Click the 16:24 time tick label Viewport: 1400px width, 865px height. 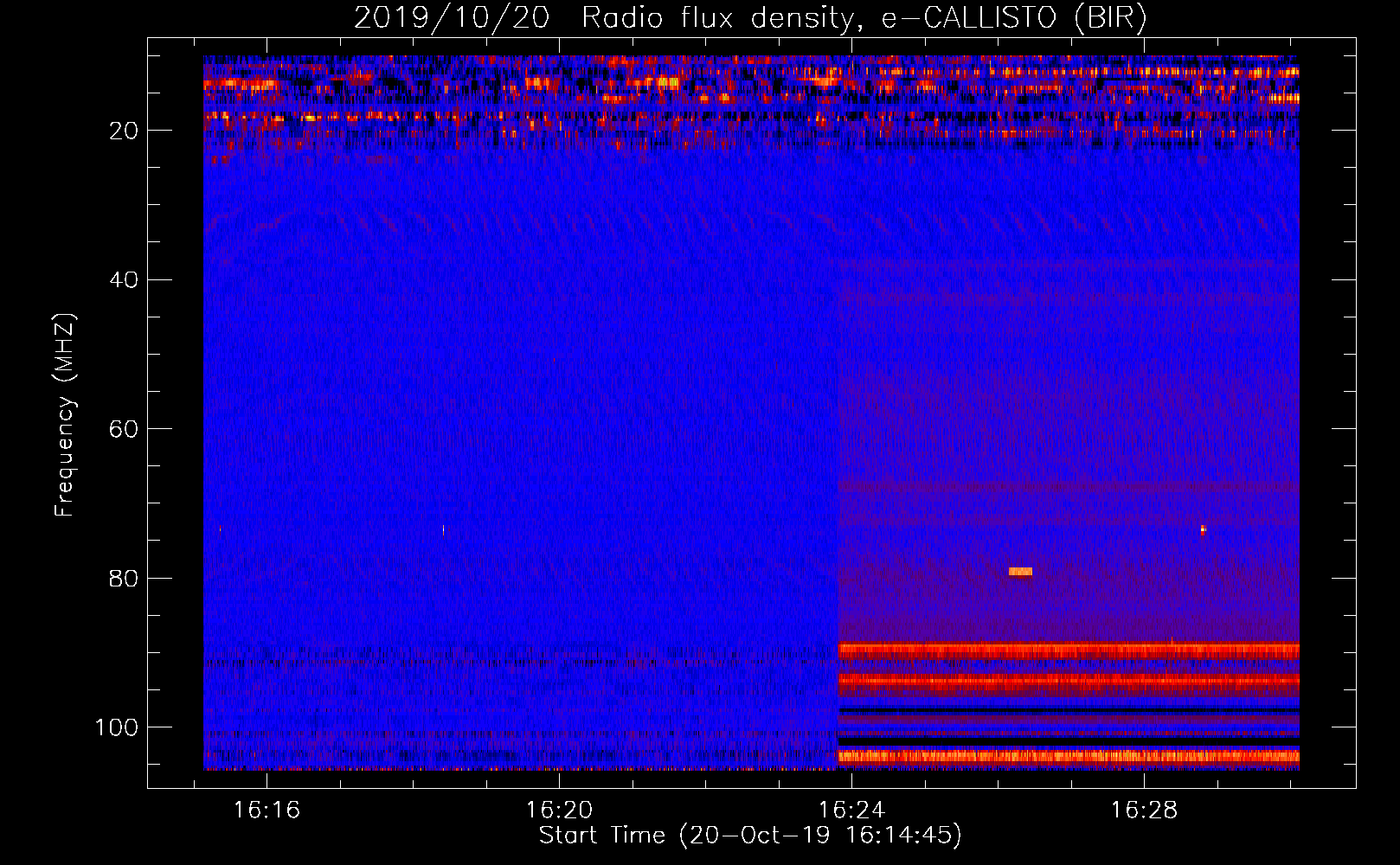(851, 811)
